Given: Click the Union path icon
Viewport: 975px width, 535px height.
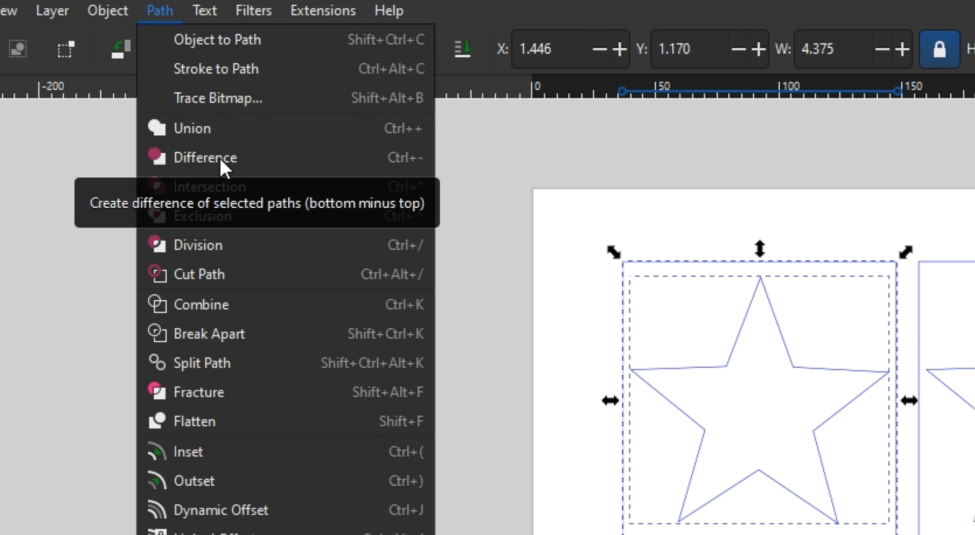Looking at the screenshot, I should pos(157,128).
